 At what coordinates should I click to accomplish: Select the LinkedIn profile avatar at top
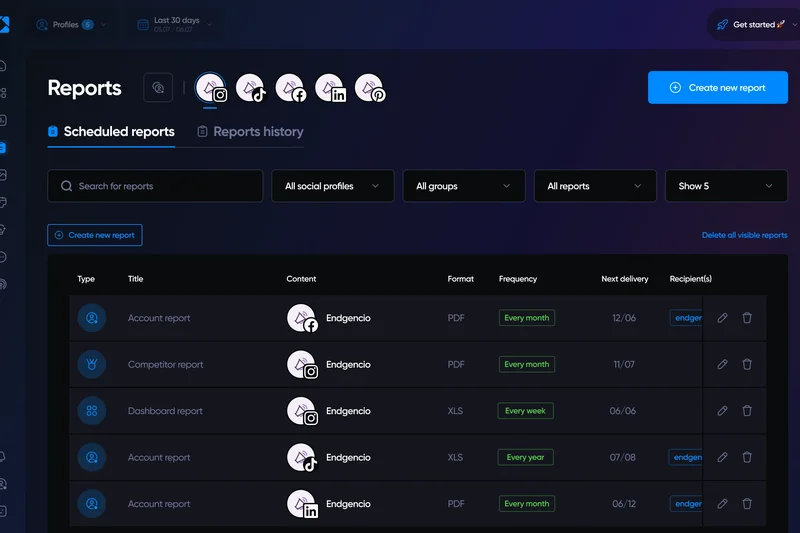tap(330, 89)
